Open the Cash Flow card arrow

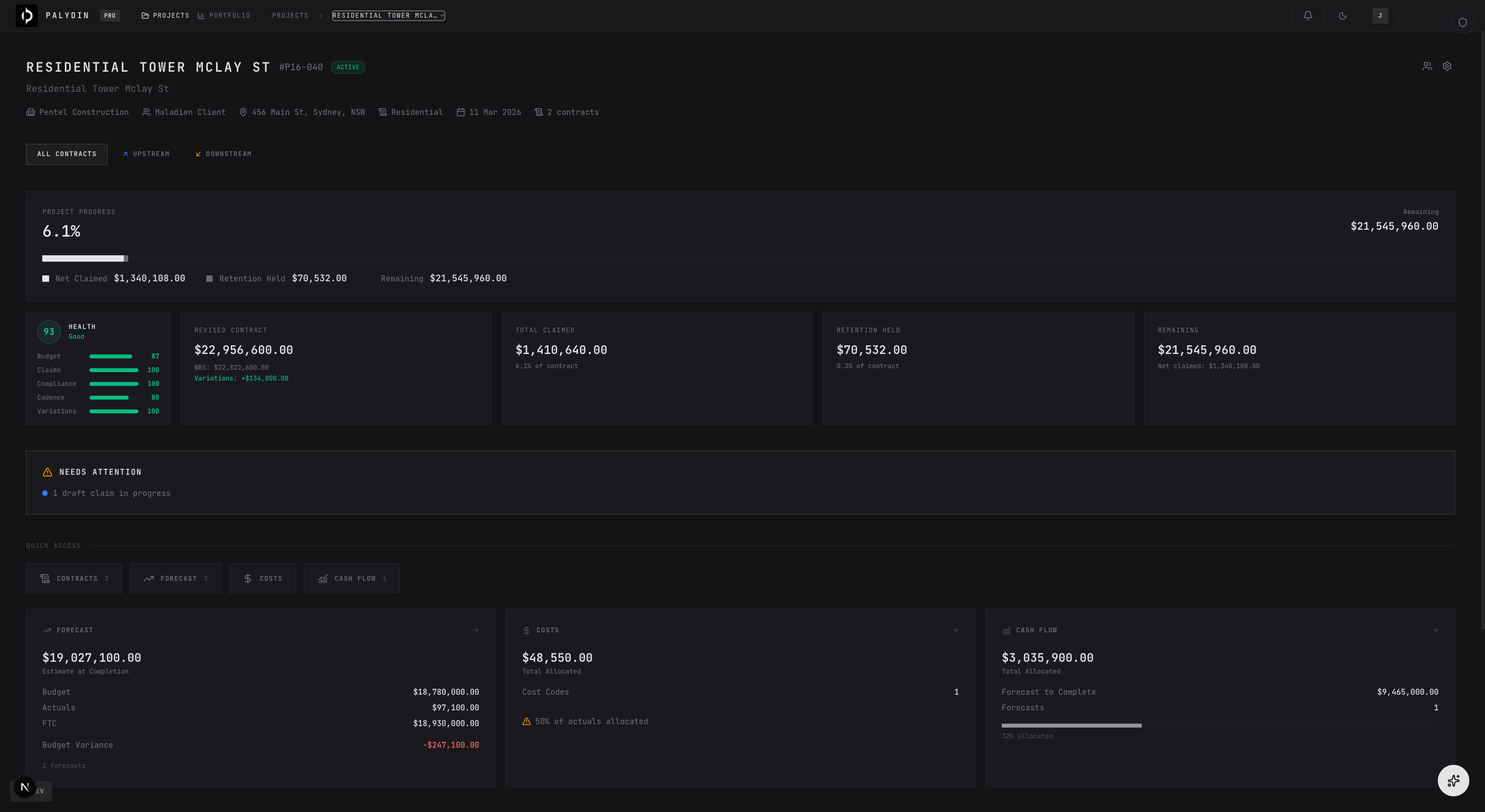(1434, 630)
